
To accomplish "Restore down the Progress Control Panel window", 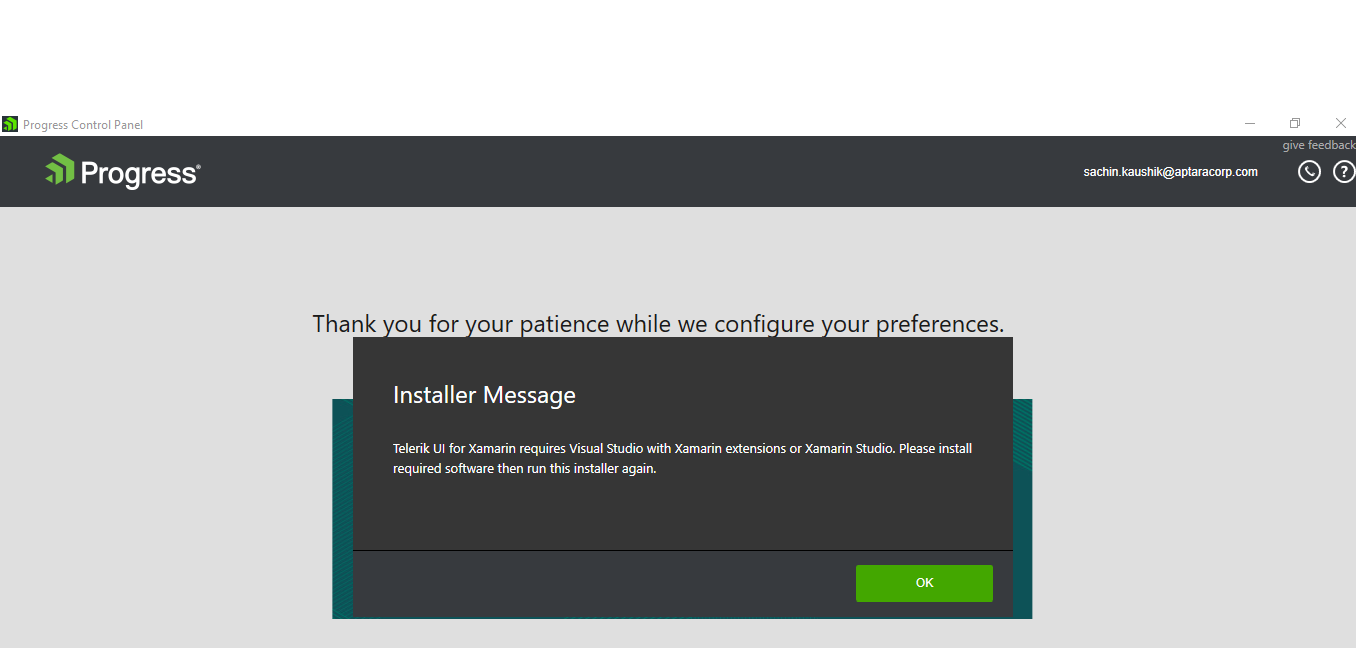I will click(x=1295, y=123).
